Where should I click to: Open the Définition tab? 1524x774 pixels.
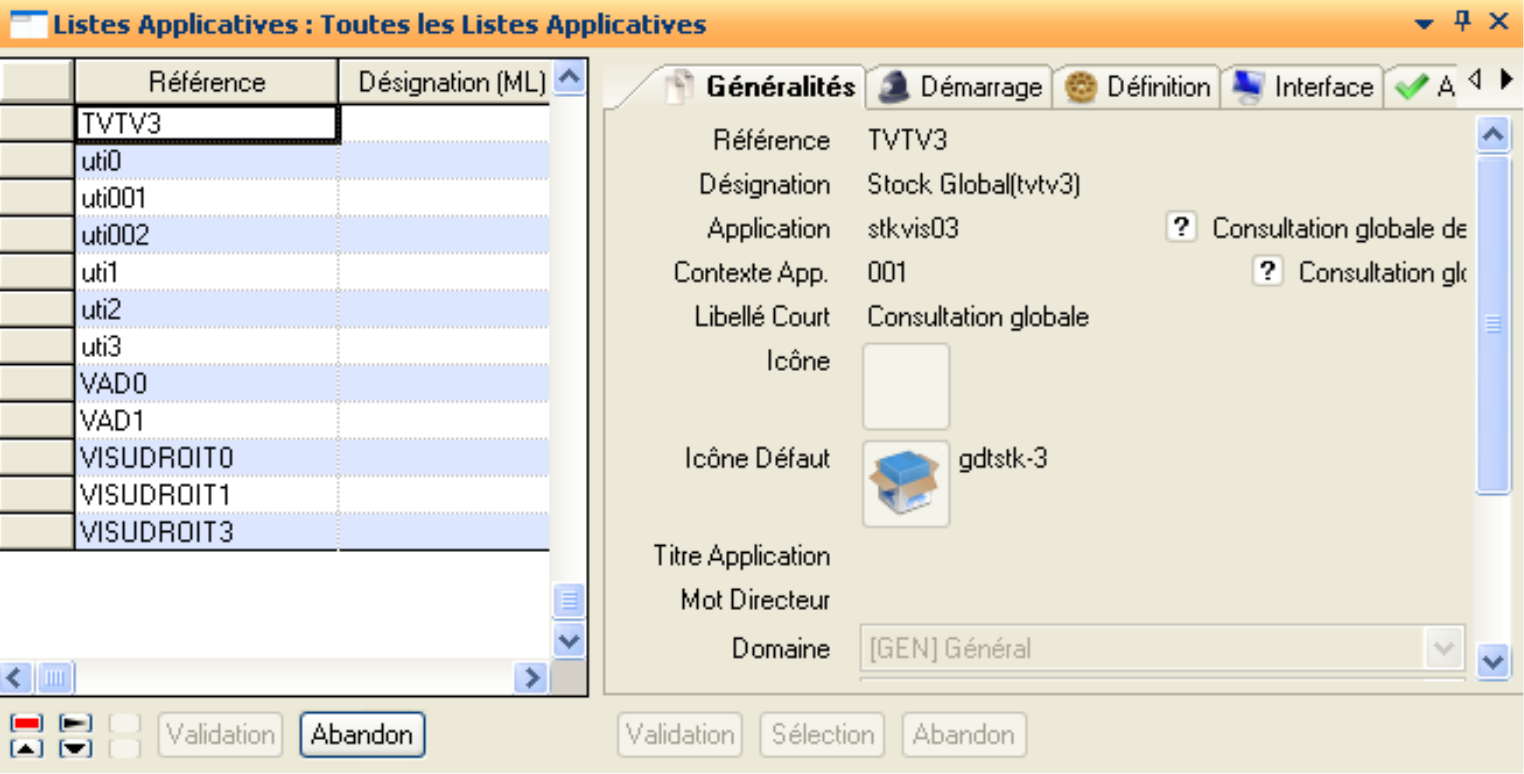tap(1137, 87)
